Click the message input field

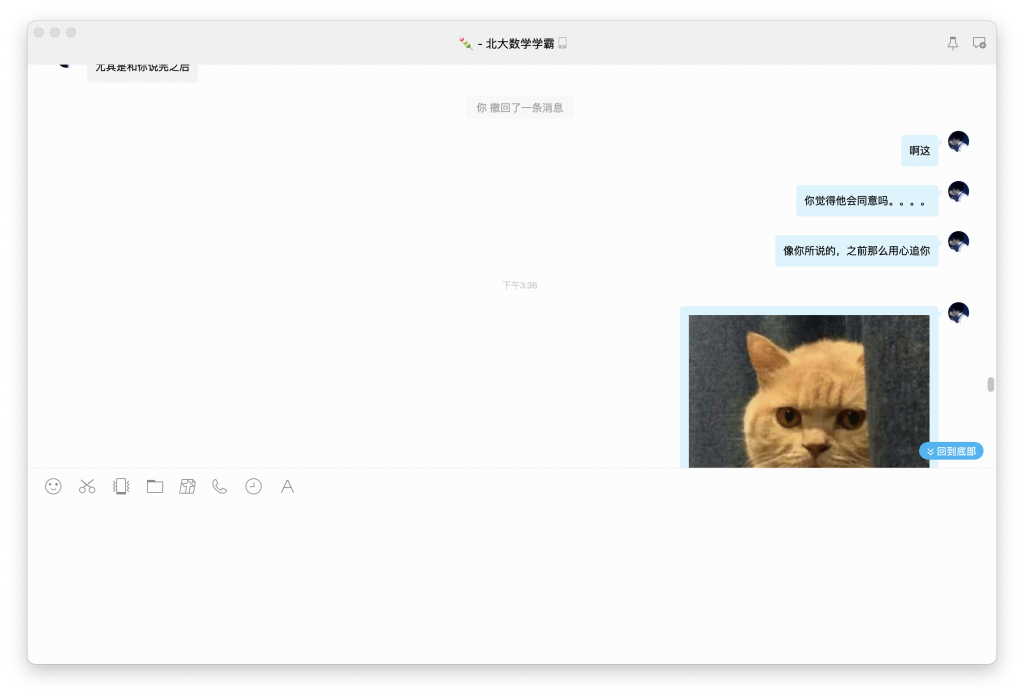coord(500,560)
